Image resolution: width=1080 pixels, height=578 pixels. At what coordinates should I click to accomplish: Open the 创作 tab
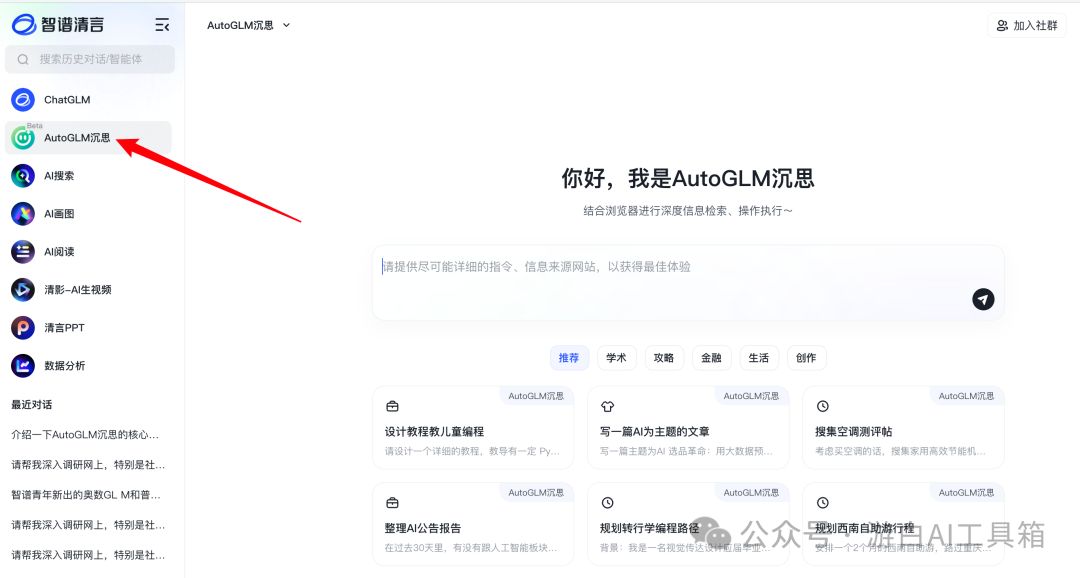807,358
